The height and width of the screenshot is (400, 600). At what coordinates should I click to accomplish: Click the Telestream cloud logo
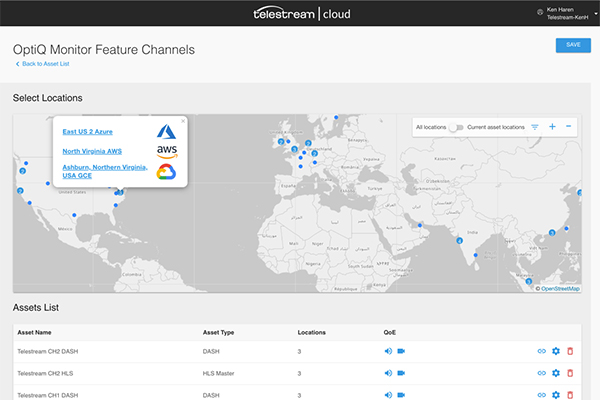(x=302, y=13)
